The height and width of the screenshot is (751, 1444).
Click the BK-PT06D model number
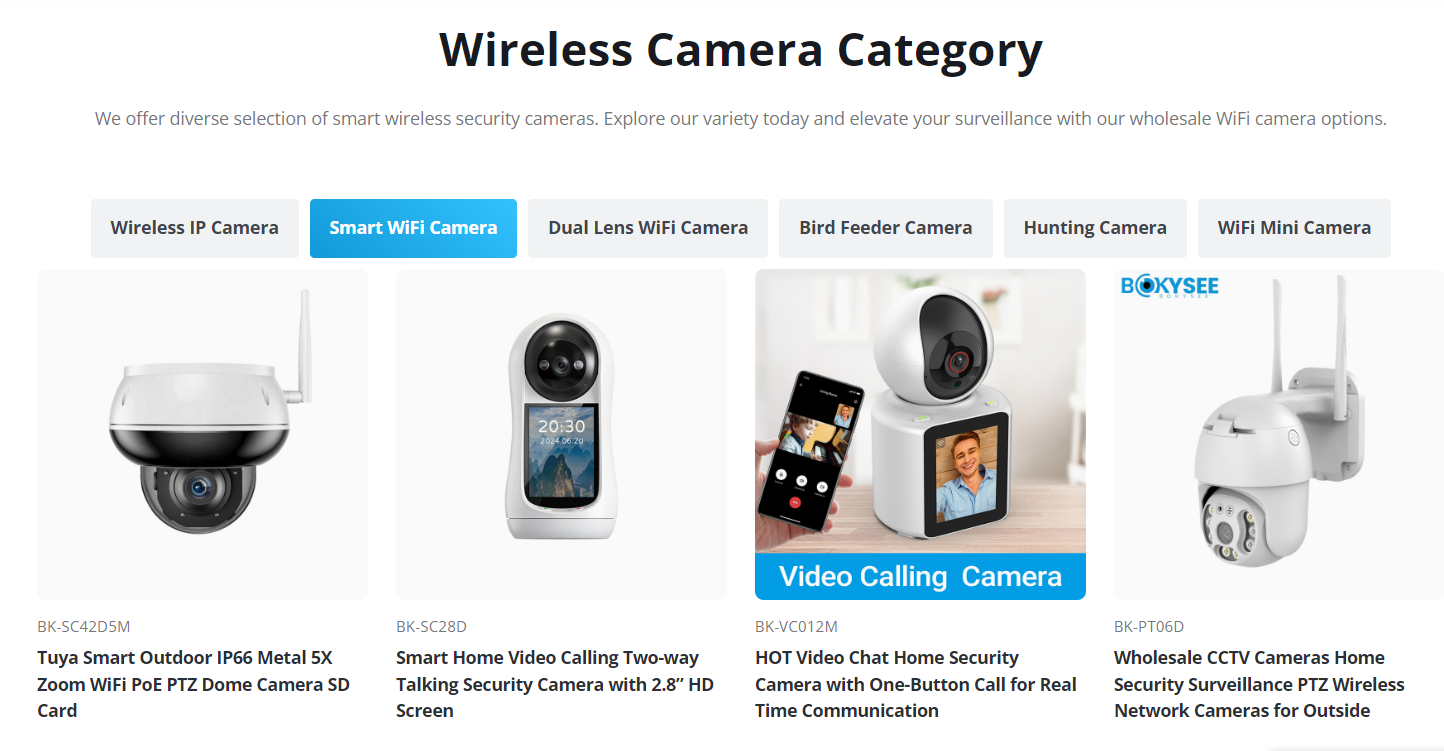point(1149,627)
